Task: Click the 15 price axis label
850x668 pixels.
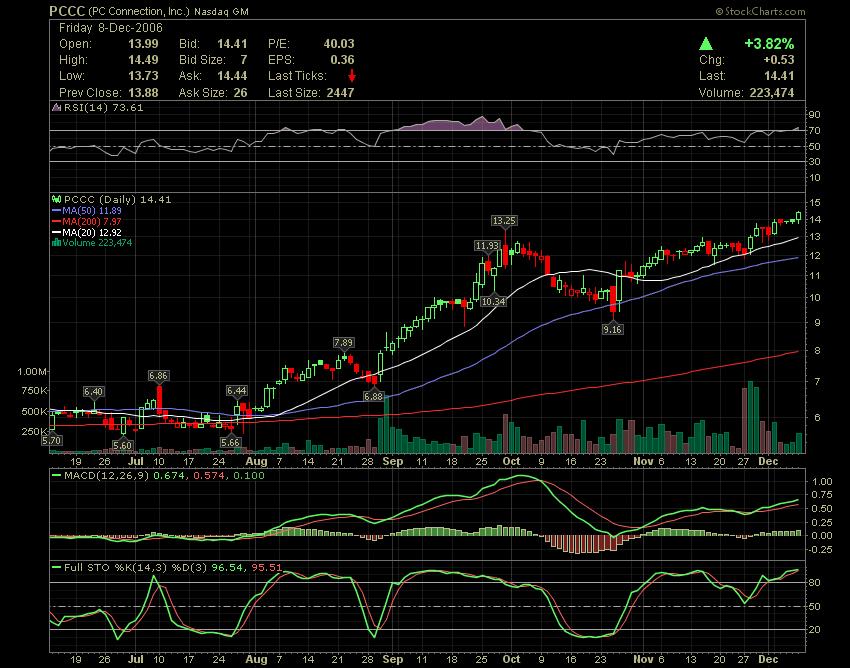Action: (x=815, y=203)
